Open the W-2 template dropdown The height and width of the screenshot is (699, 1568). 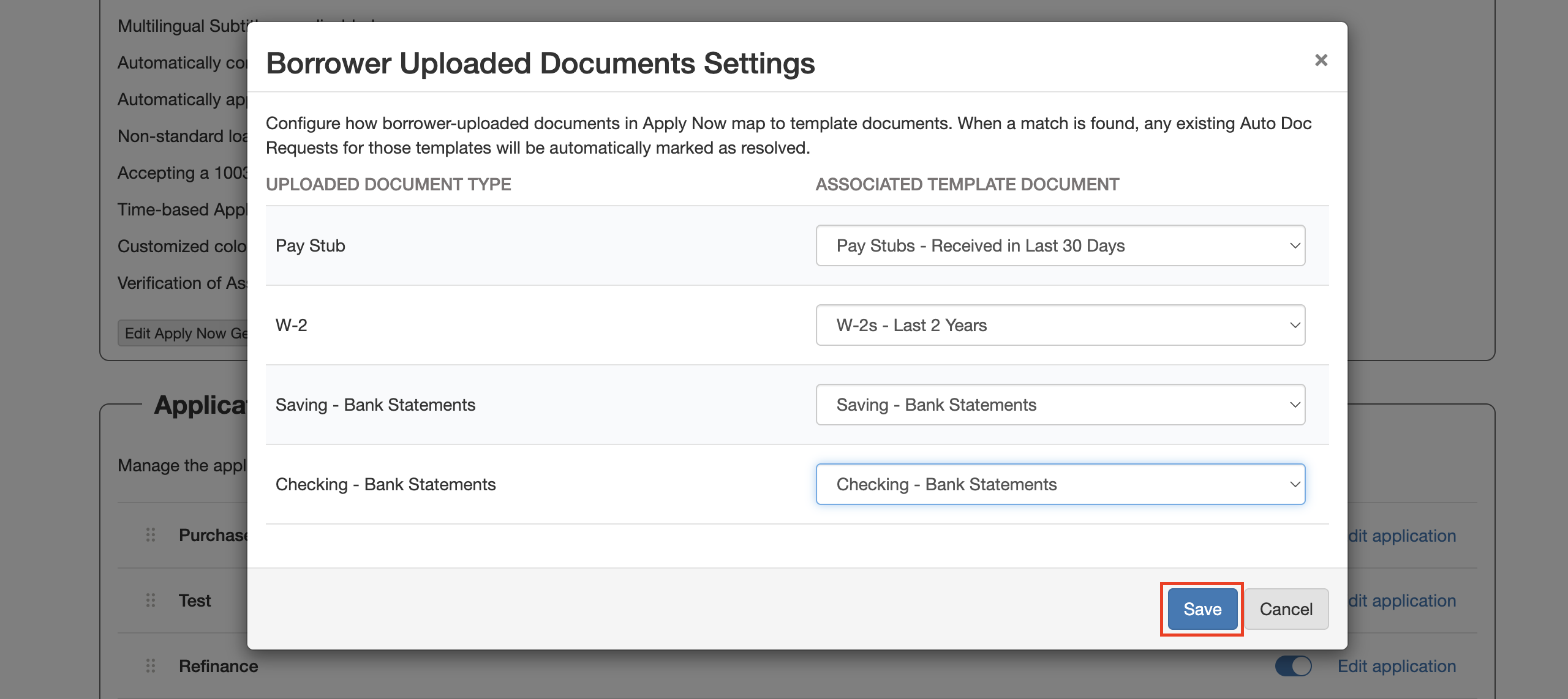(x=1060, y=325)
